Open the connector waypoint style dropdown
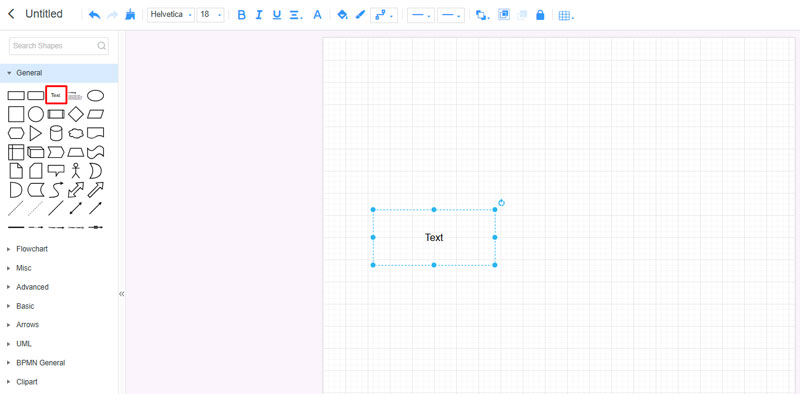 [384, 15]
